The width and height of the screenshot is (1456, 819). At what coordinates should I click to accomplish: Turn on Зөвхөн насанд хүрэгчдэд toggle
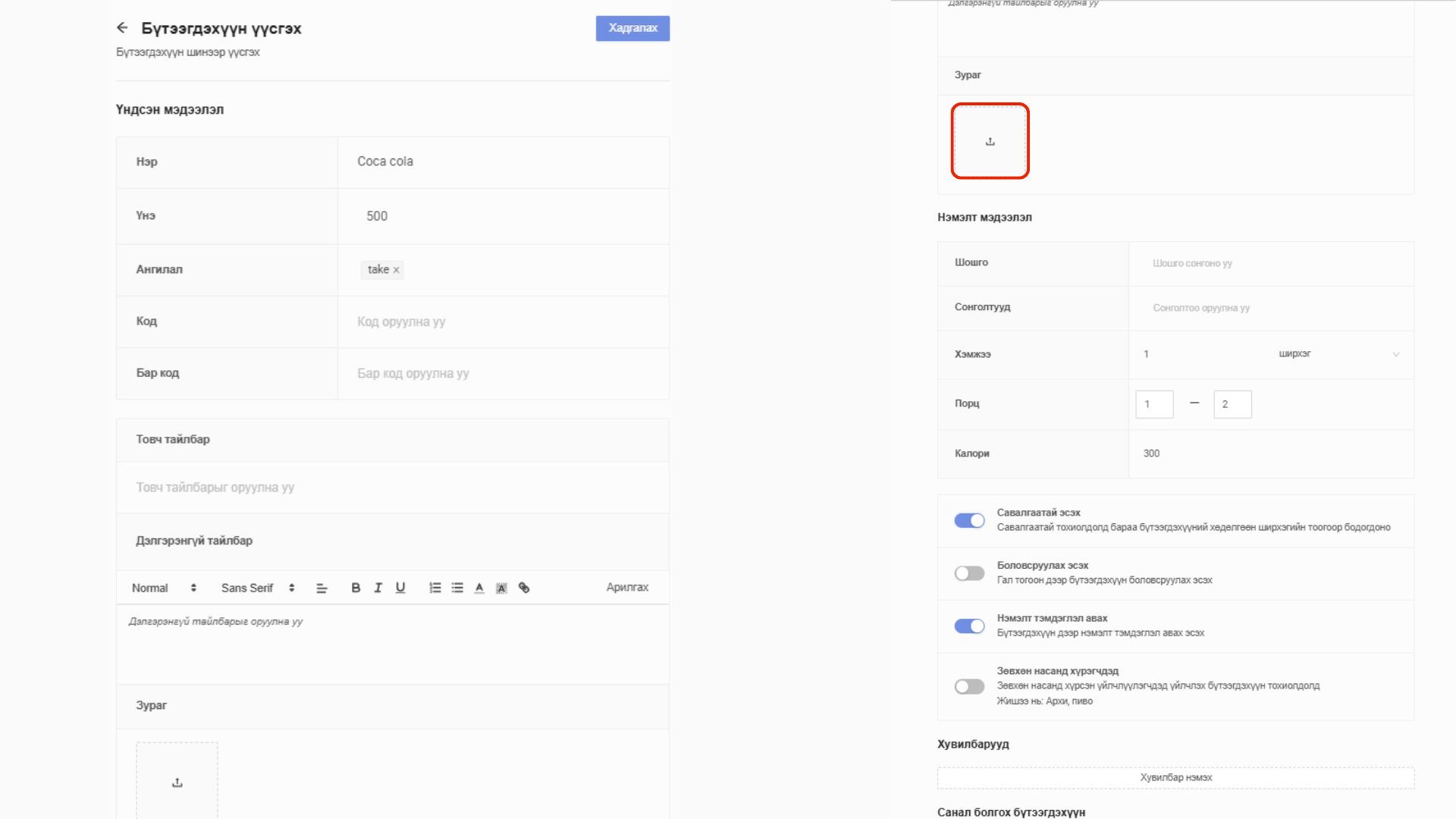point(969,686)
